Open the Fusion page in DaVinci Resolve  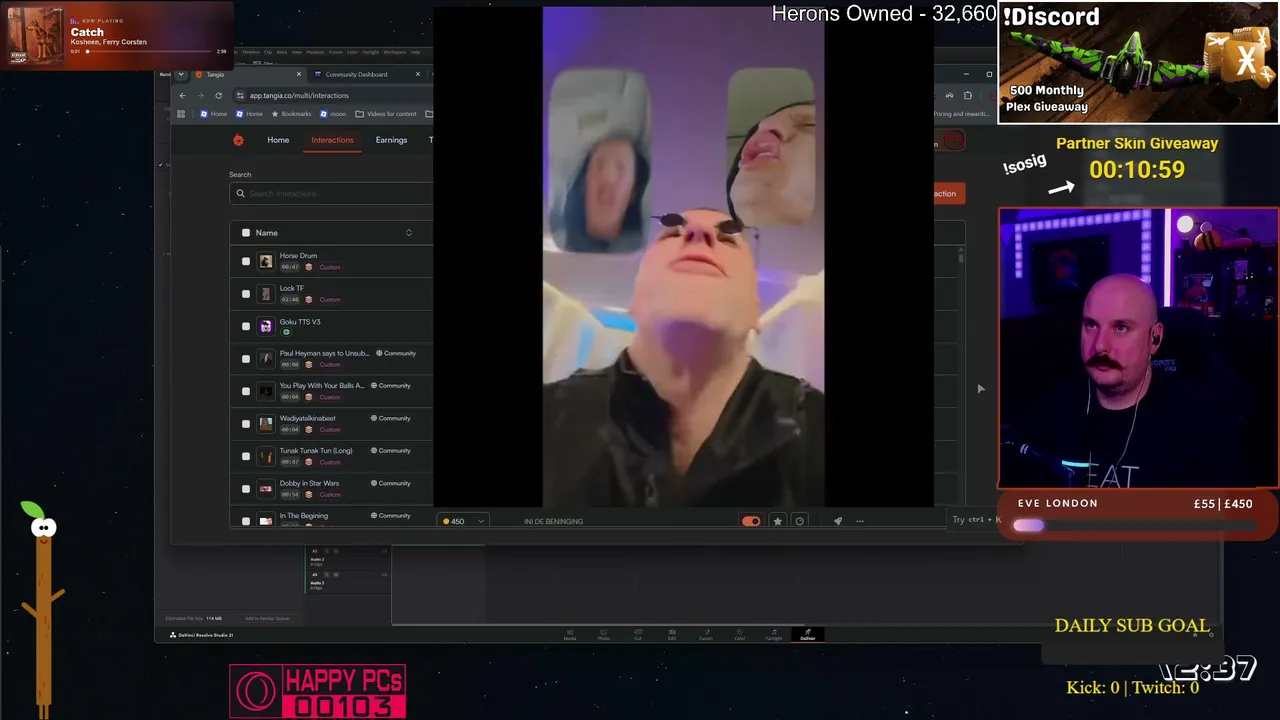706,634
